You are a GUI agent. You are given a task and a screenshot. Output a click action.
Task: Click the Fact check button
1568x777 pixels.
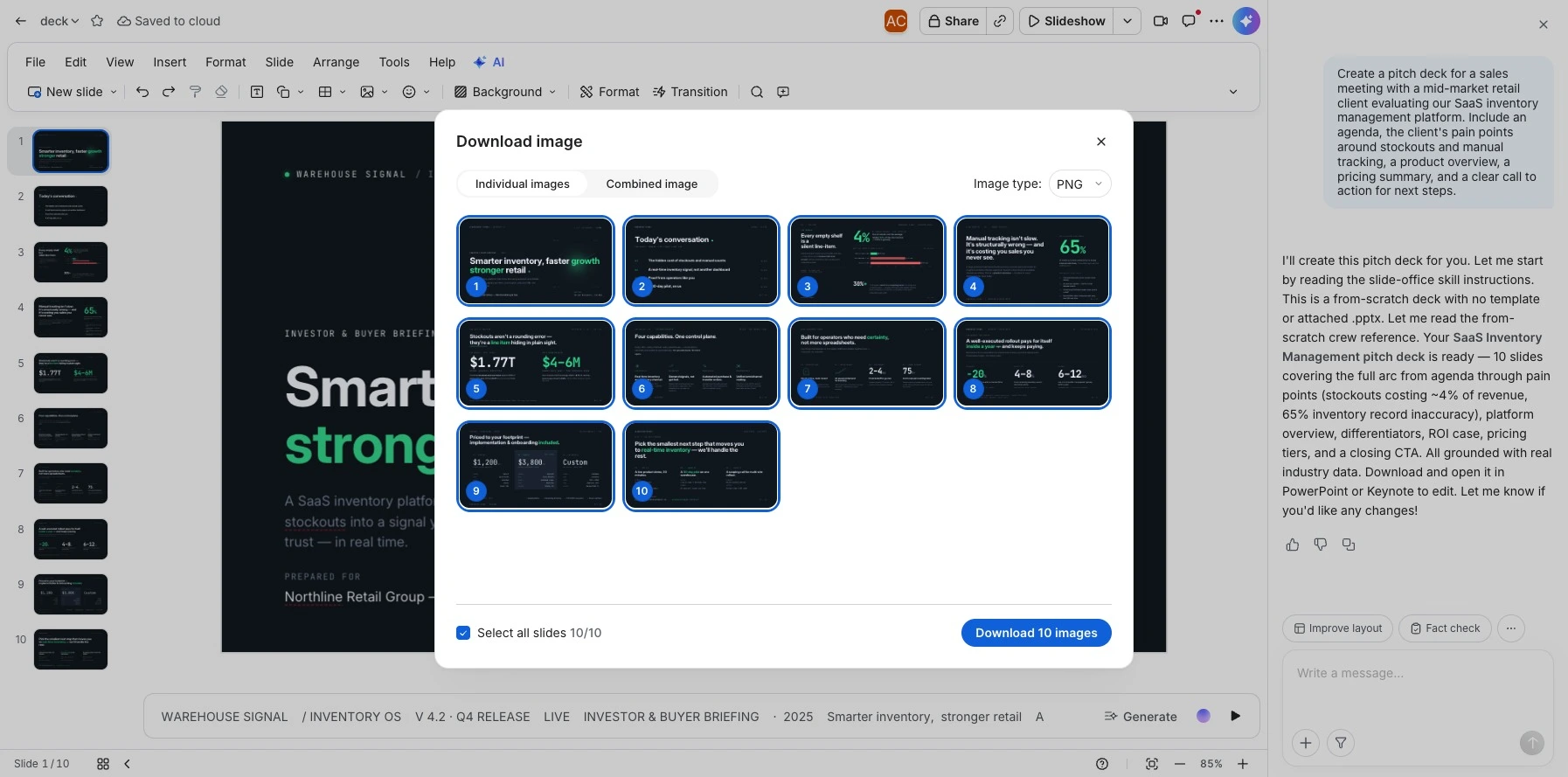click(x=1446, y=628)
